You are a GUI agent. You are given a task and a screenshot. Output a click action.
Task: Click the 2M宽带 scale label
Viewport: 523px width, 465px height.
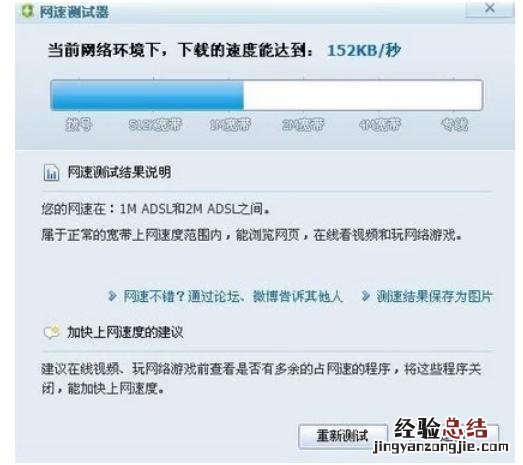pyautogui.click(x=303, y=125)
